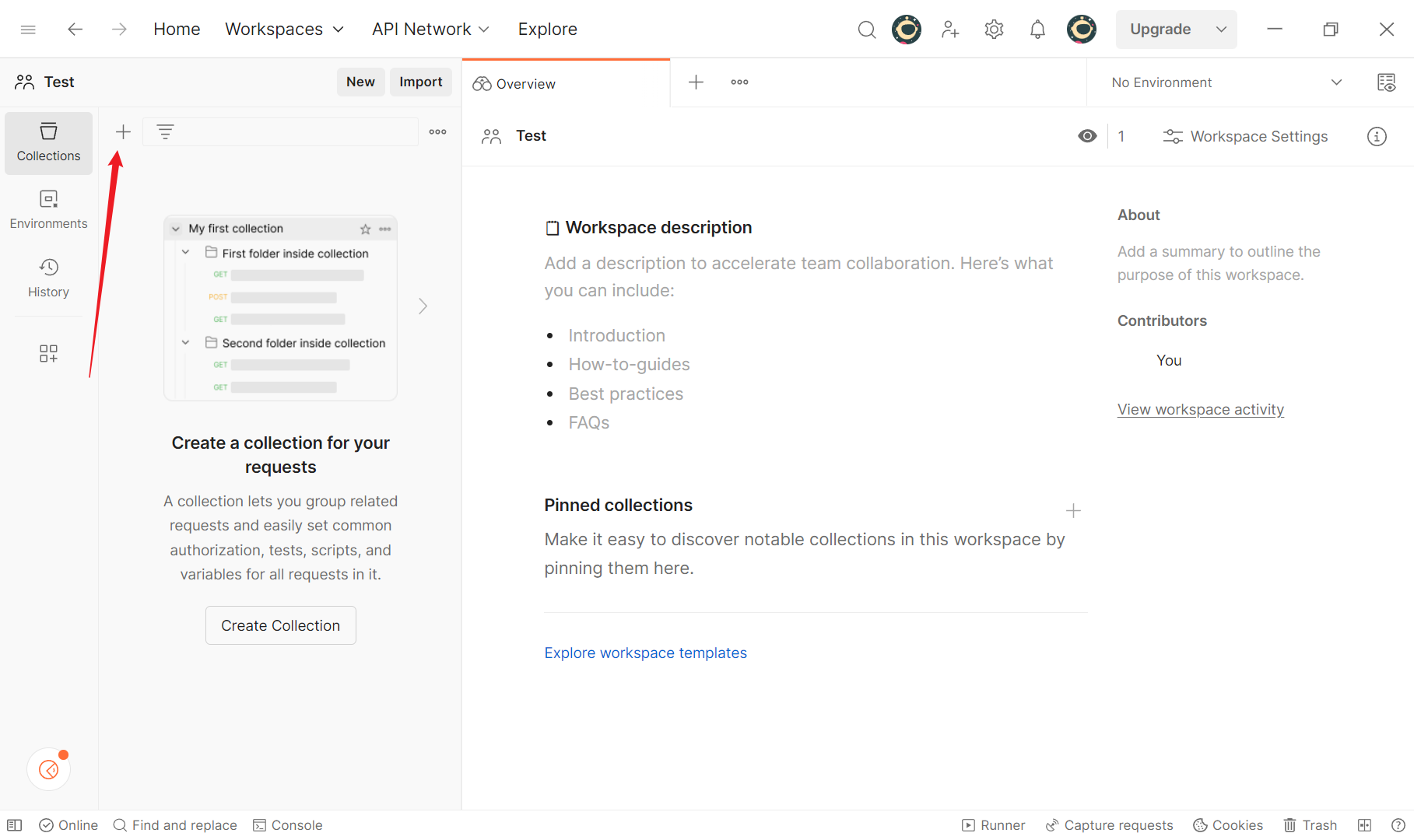The image size is (1414, 840).
Task: Open the search magnifier in header
Action: [866, 30]
